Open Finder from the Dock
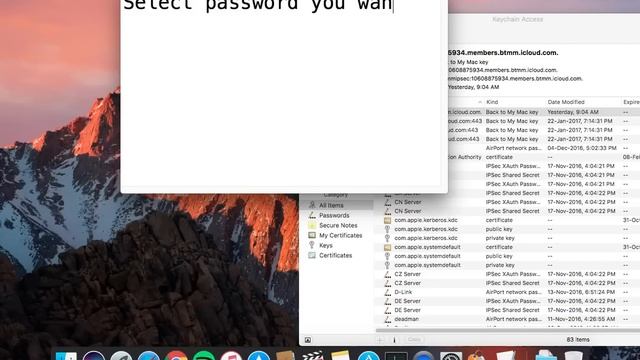 [x=66, y=356]
